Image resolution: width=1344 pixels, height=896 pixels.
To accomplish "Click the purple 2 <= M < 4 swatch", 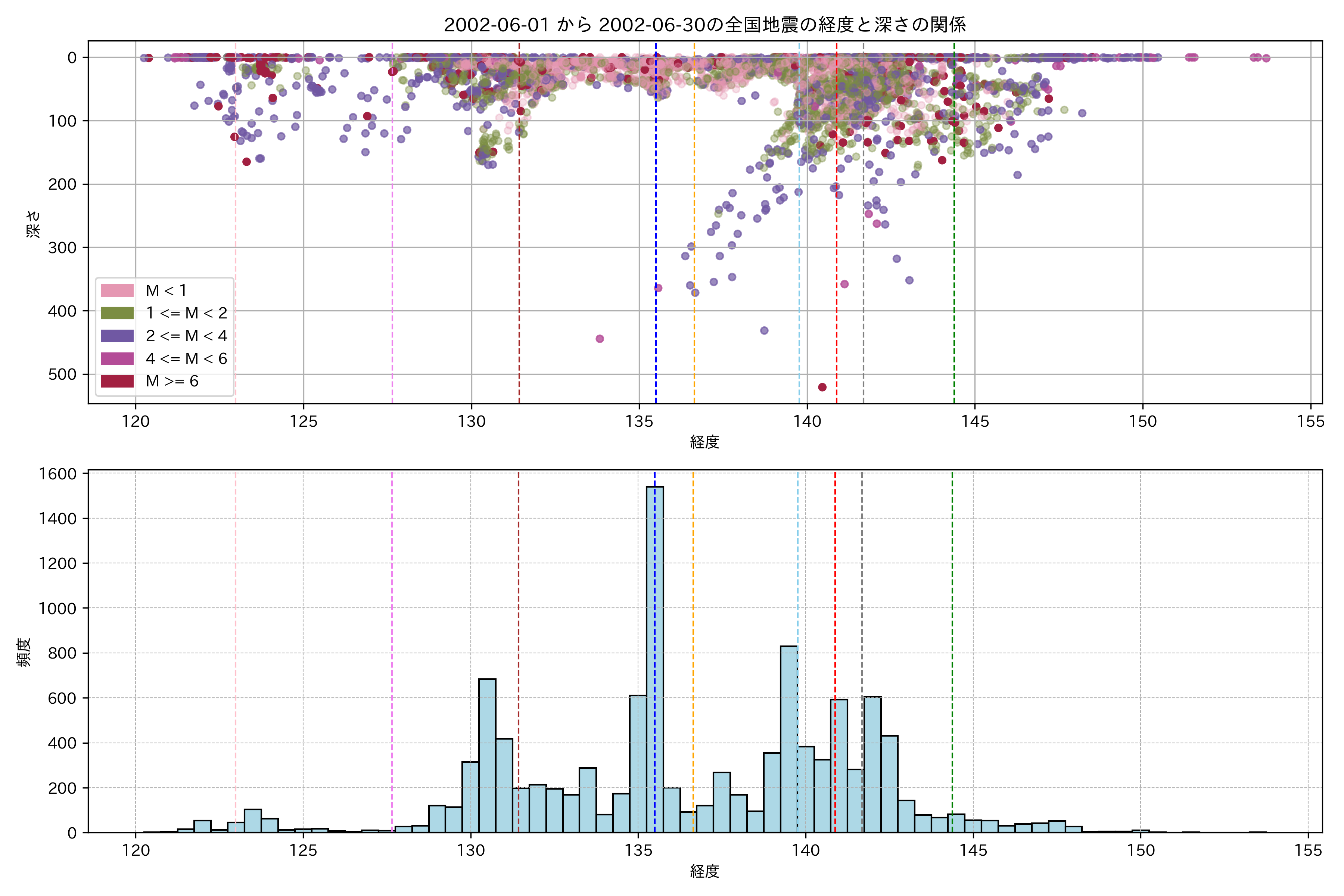I will coord(117,335).
